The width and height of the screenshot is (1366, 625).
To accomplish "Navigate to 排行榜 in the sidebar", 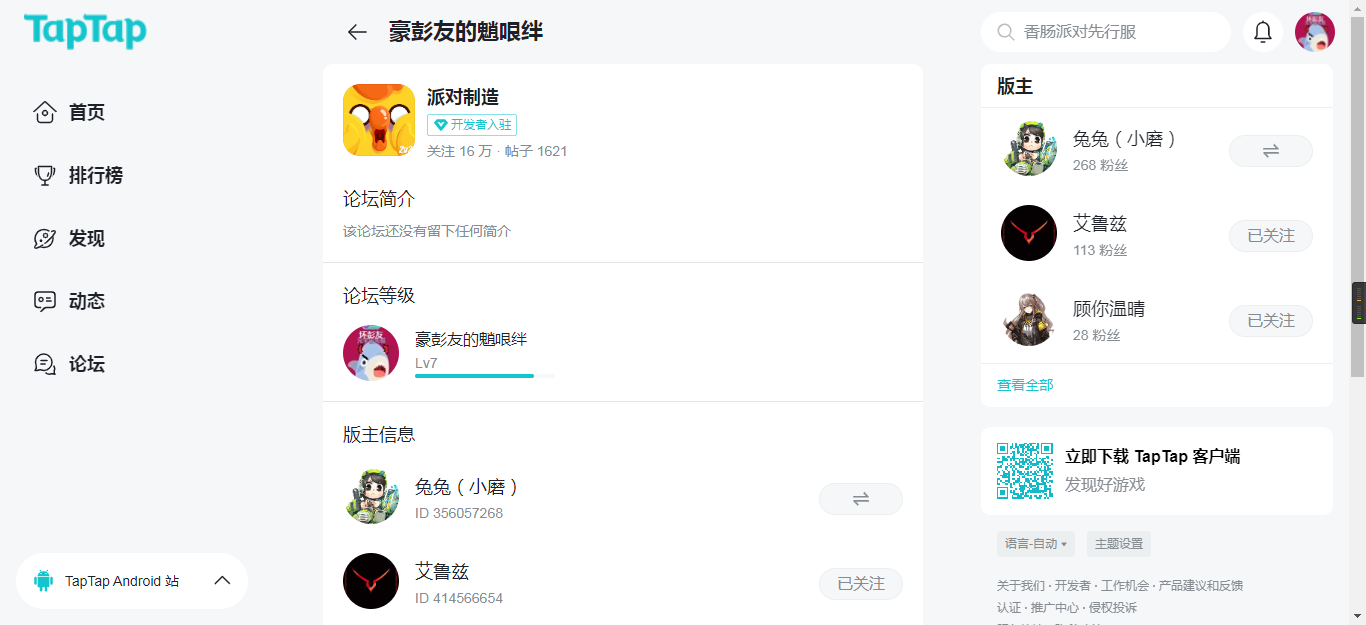I will [x=95, y=176].
